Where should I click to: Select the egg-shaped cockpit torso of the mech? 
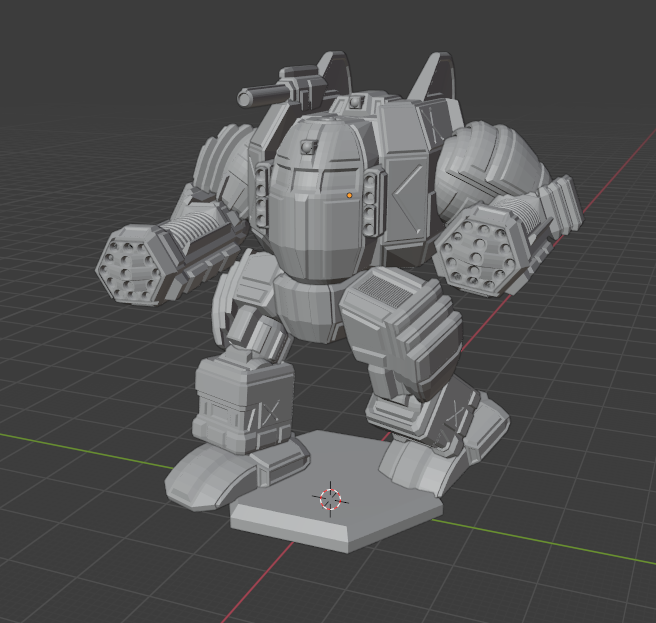[317, 198]
